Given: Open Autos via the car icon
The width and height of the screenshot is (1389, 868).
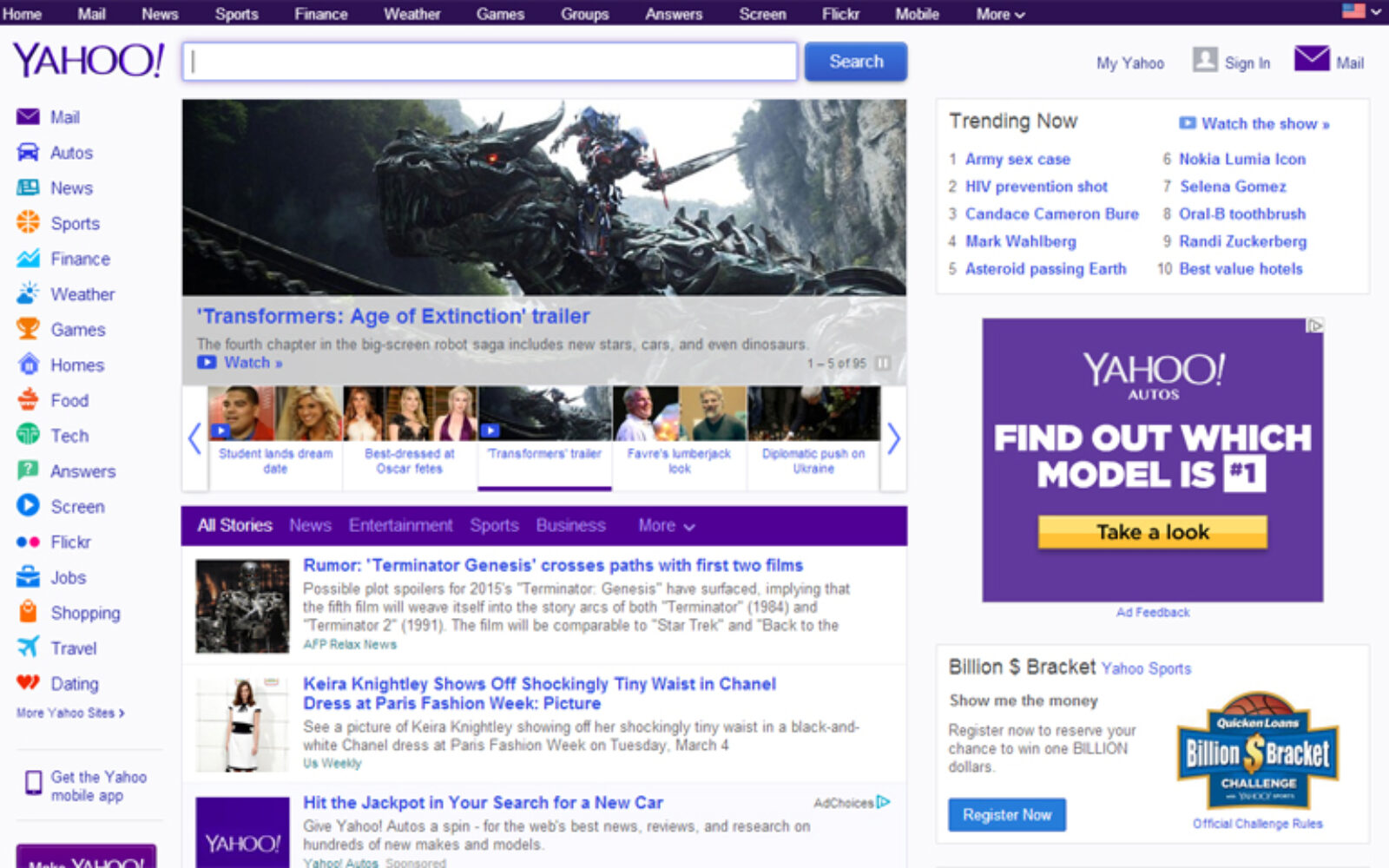Looking at the screenshot, I should click(x=28, y=153).
